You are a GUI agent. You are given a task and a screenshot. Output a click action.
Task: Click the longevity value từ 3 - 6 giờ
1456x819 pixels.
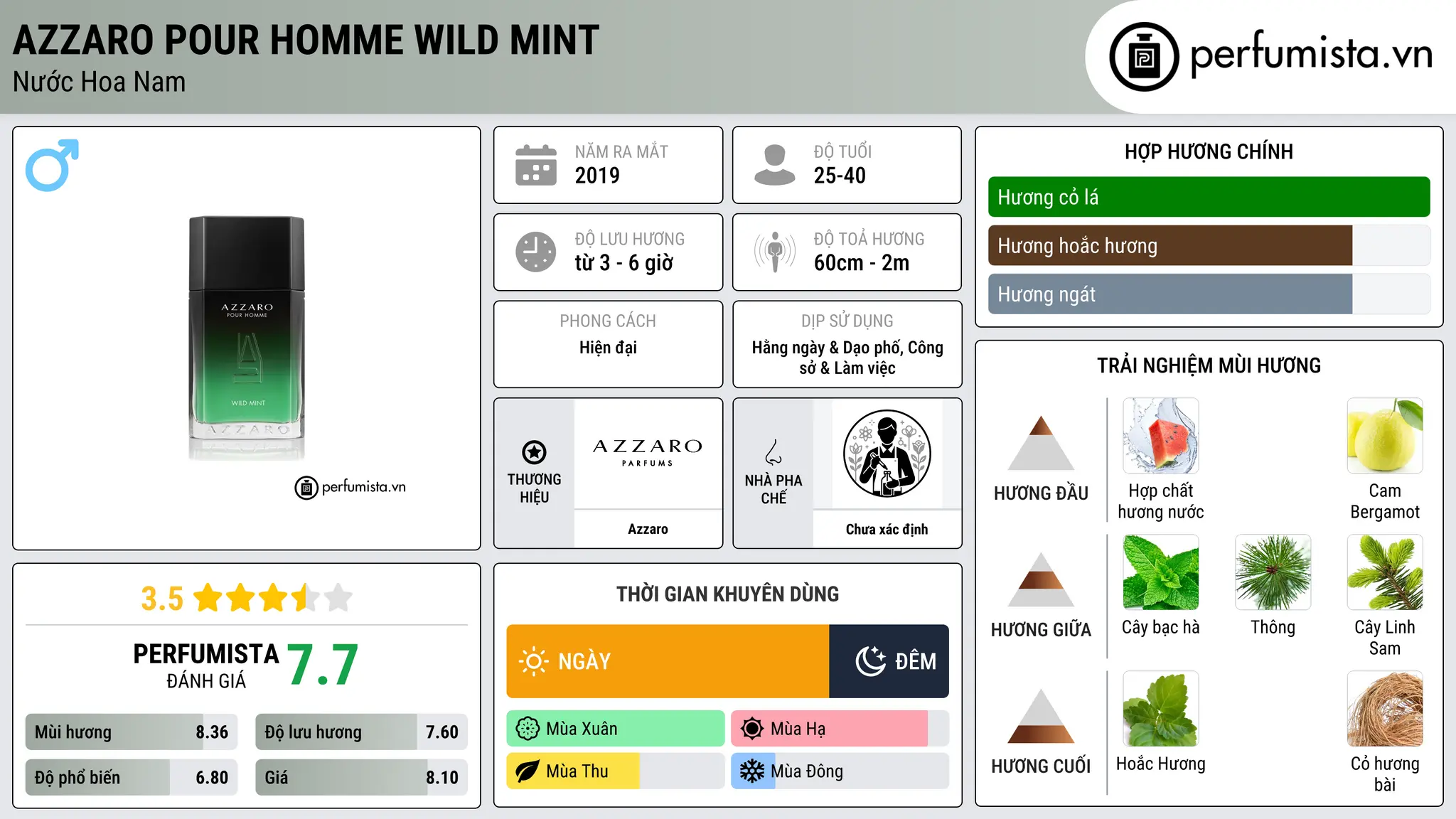624,263
